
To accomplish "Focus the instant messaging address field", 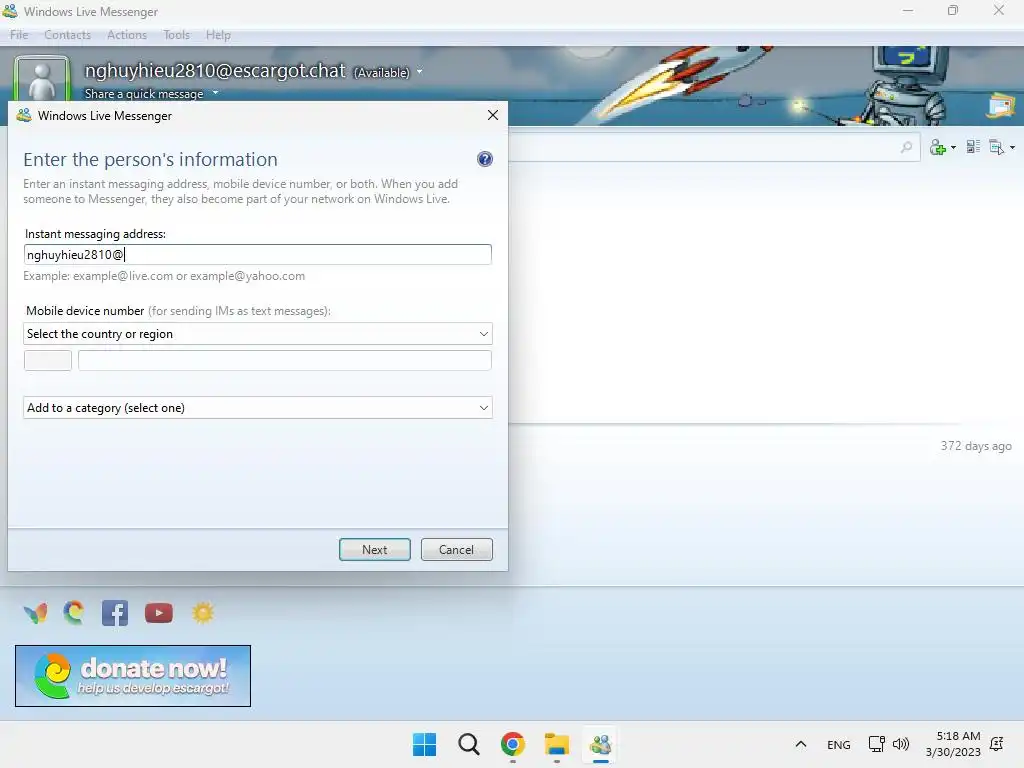I will click(257, 255).
